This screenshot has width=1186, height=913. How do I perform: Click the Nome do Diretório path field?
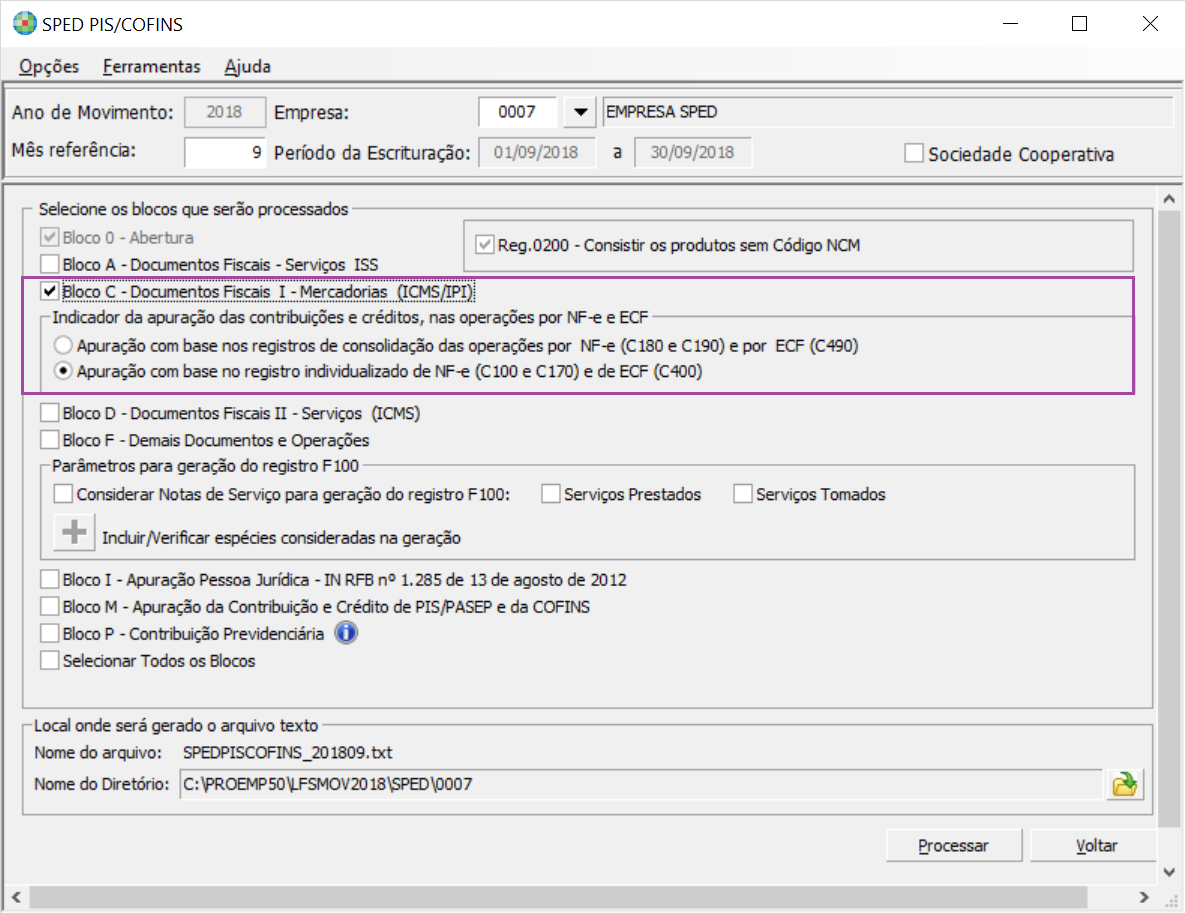[x=640, y=785]
